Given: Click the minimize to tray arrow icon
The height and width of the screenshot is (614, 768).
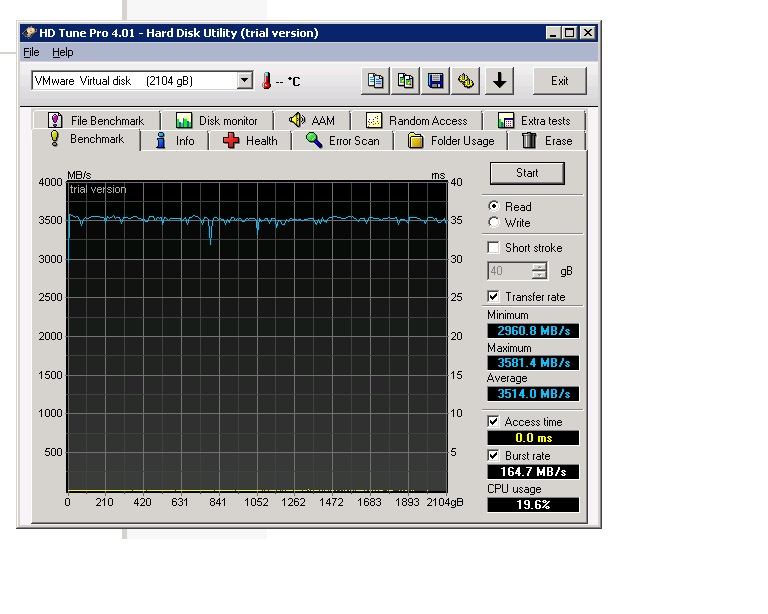Looking at the screenshot, I should coord(499,81).
